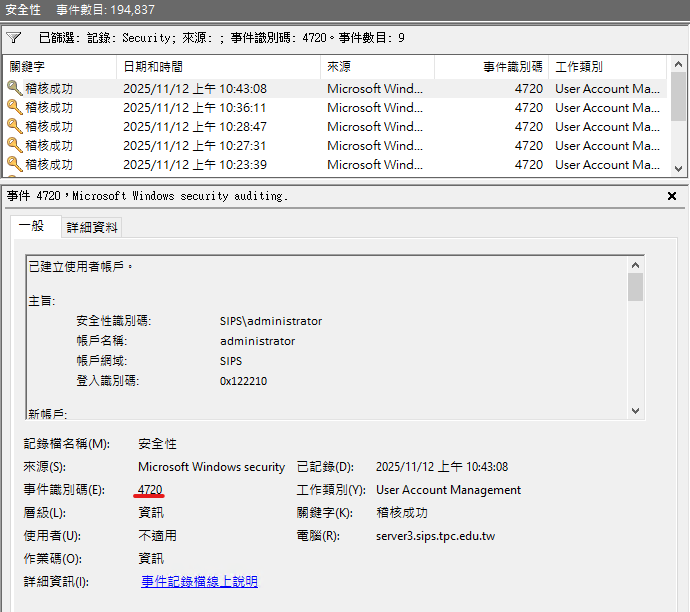Open 事件記錄檔線上說明 link

coord(199,581)
